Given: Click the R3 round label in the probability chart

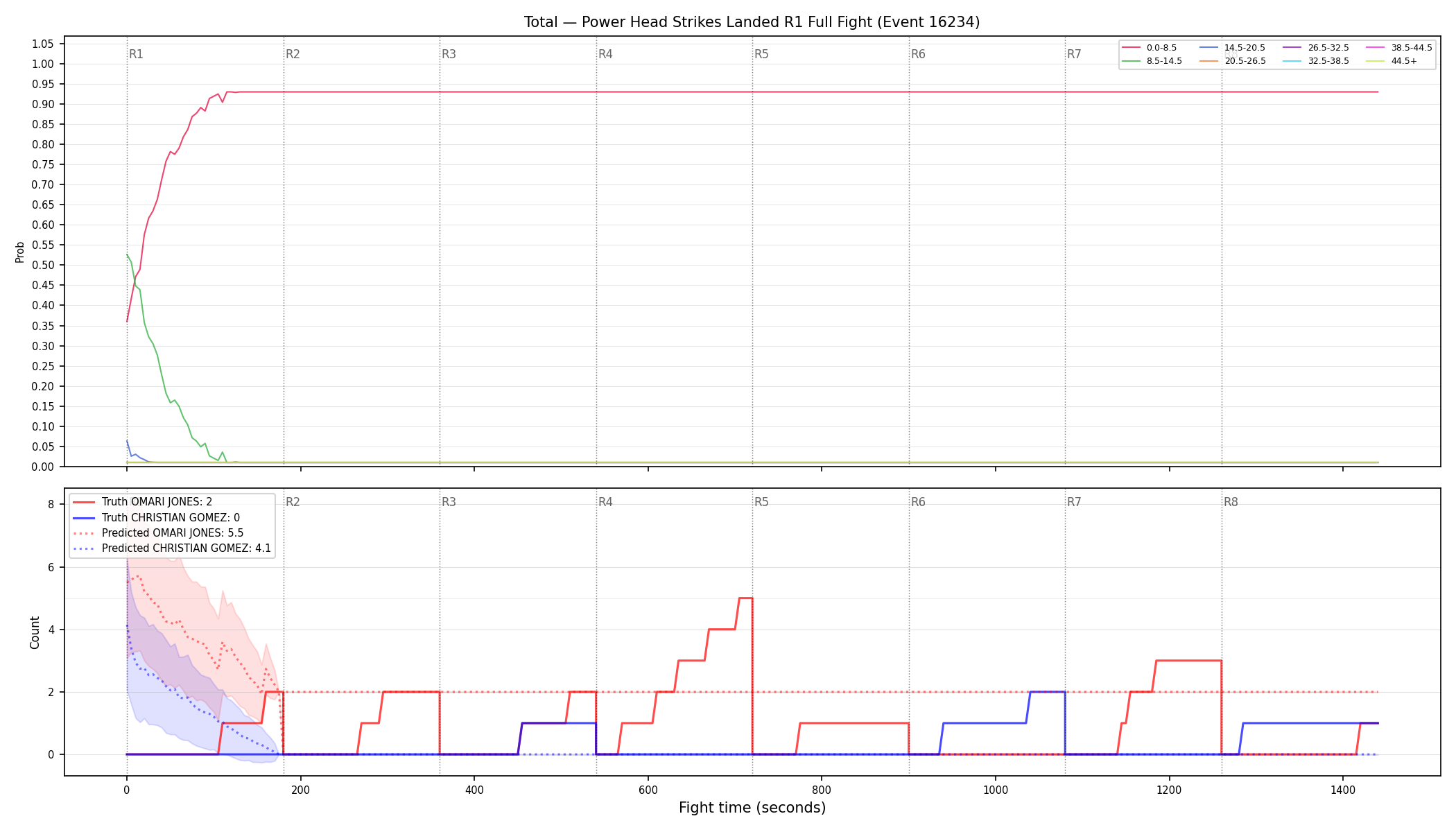Looking at the screenshot, I should pyautogui.click(x=449, y=54).
